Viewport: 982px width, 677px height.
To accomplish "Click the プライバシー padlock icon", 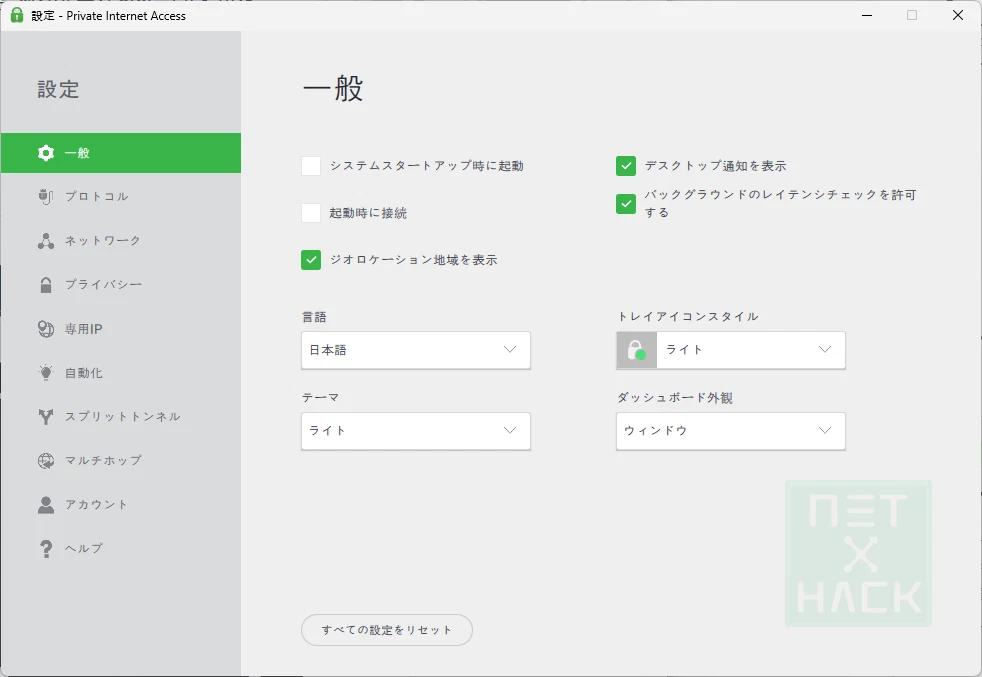I will point(45,285).
